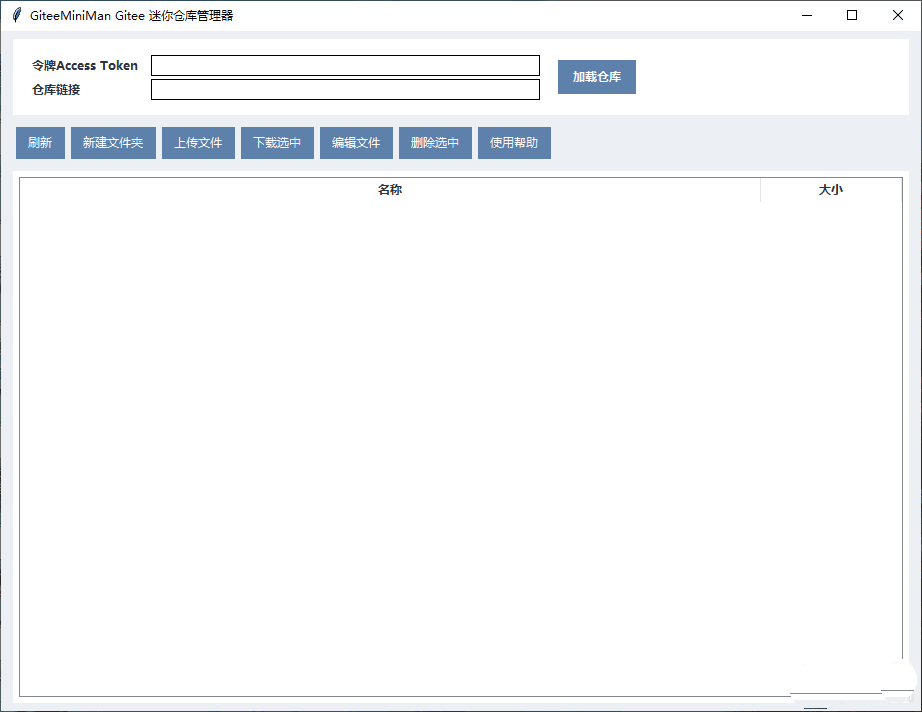Click the 令牌Access Token label text
This screenshot has width=922, height=712.
85,66
